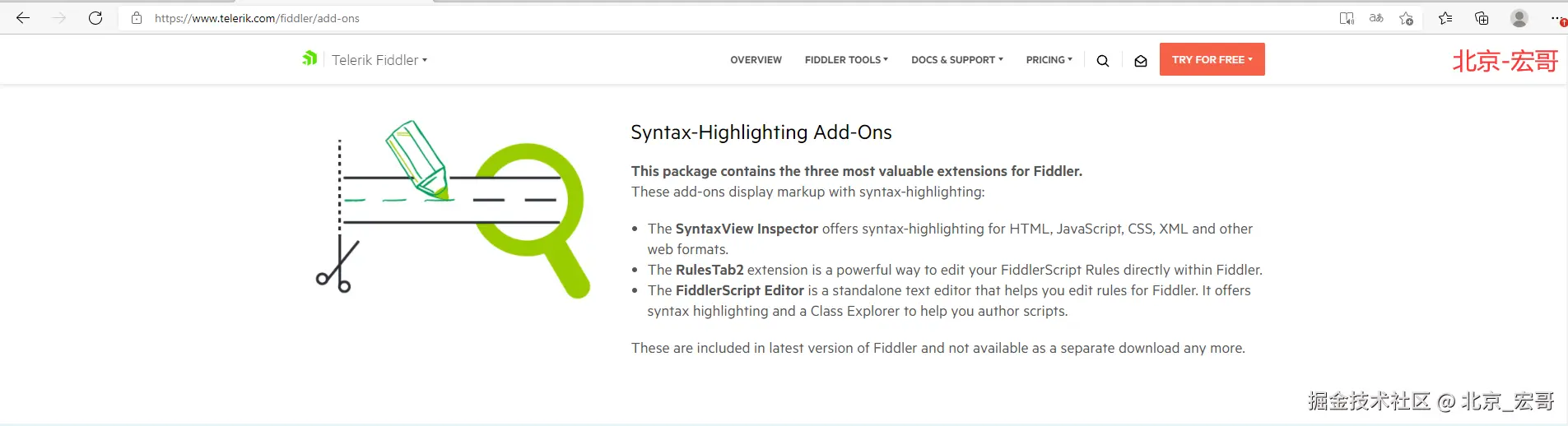The image size is (1568, 426).
Task: Go back to the previous page
Action: [x=23, y=18]
